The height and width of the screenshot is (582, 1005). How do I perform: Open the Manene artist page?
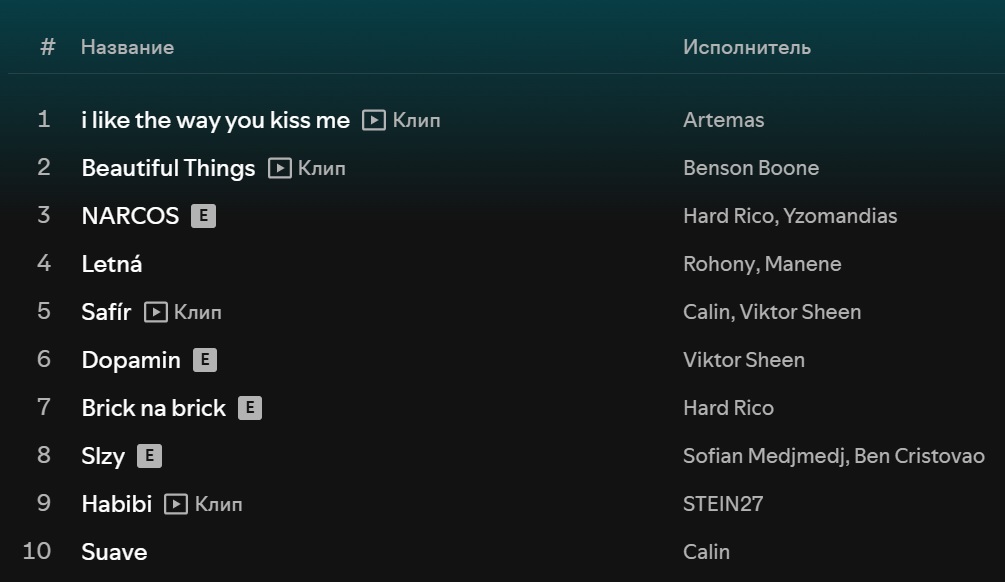[x=803, y=264]
